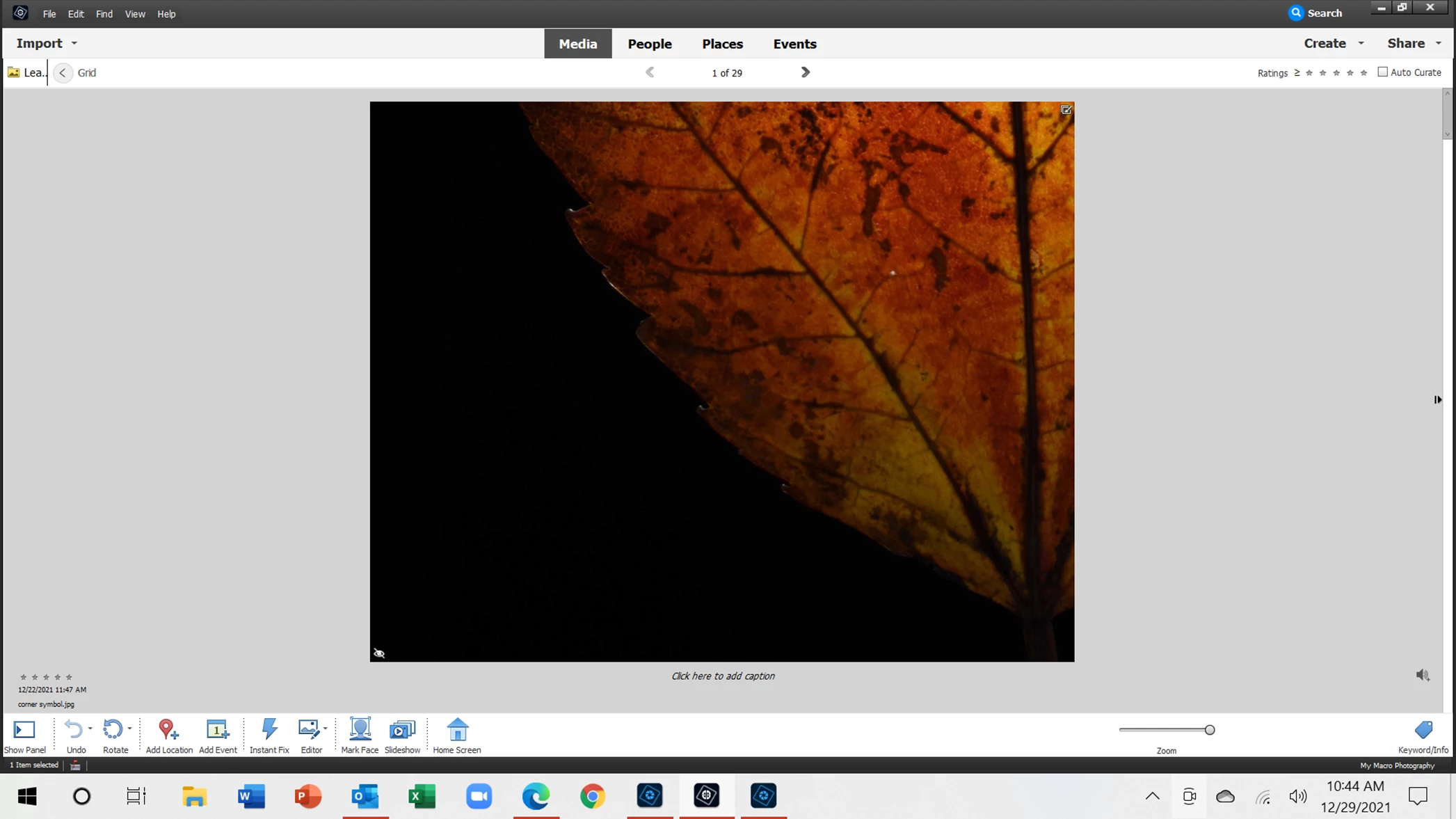Enable the Auto Curate checkbox
Image resolution: width=1456 pixels, height=819 pixels.
1382,72
